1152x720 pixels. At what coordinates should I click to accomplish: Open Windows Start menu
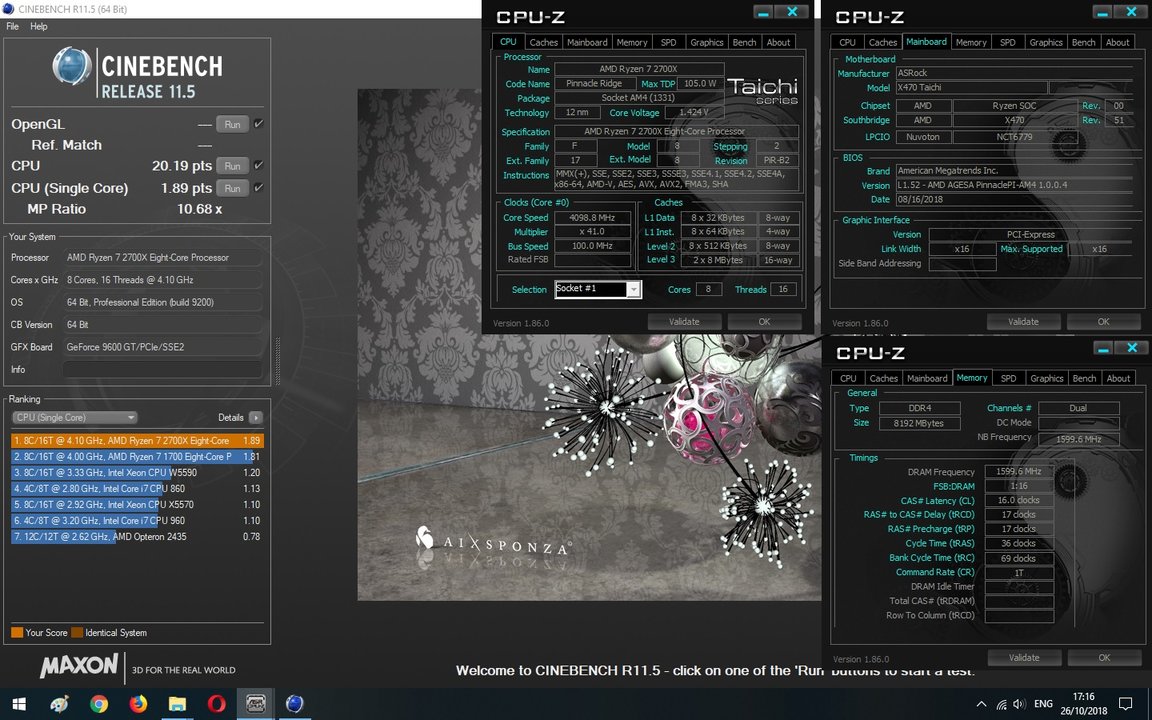click(19, 704)
